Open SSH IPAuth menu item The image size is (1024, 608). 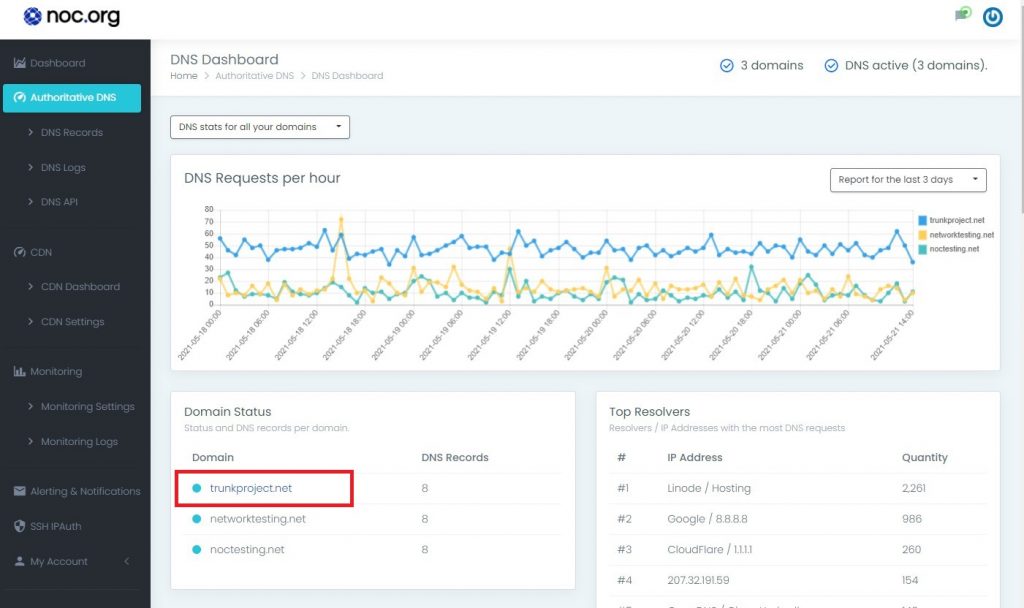pyautogui.click(x=56, y=526)
